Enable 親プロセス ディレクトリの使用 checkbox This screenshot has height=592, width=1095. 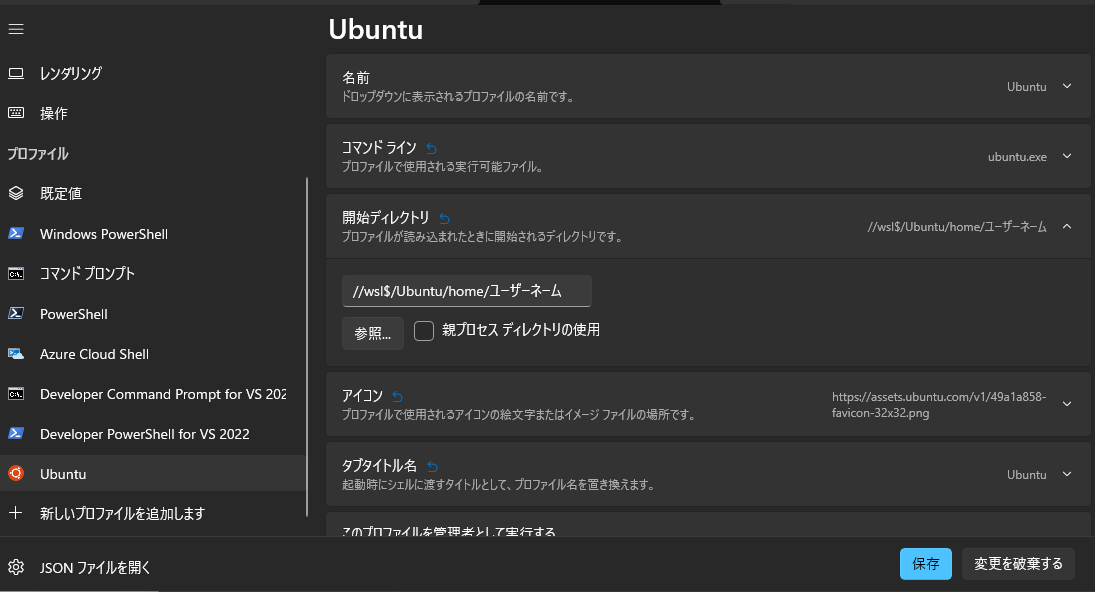pyautogui.click(x=424, y=329)
